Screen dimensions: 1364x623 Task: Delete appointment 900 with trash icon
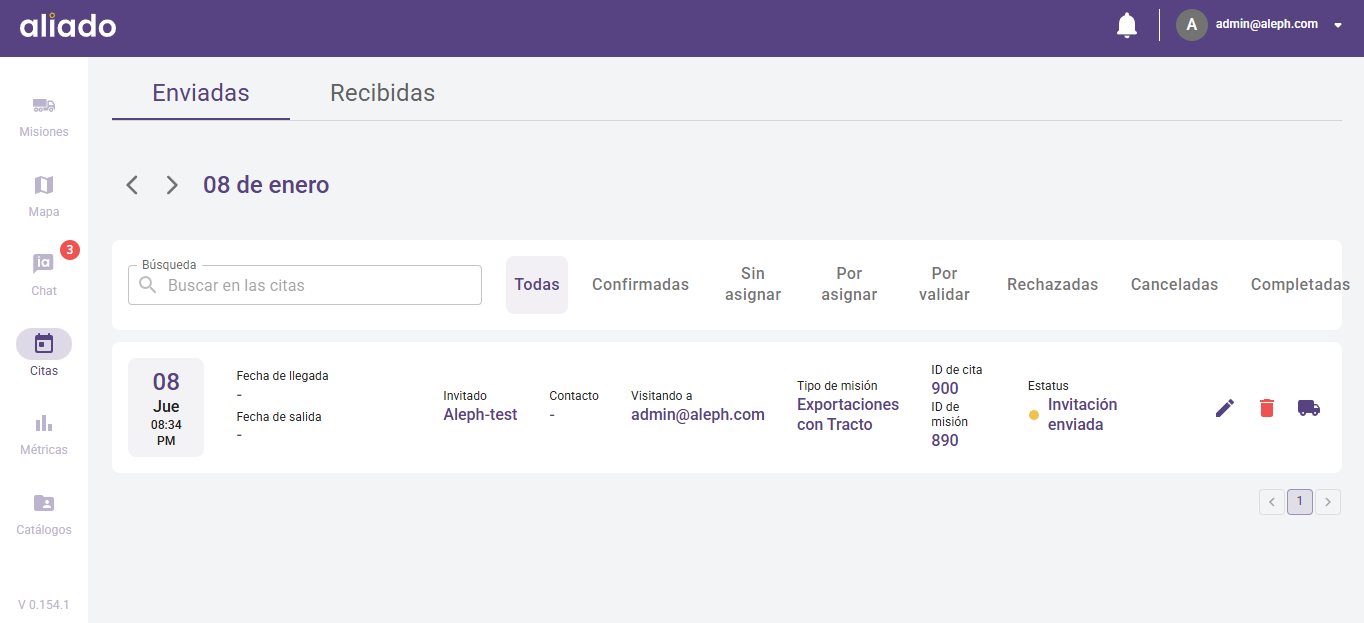coord(1267,408)
